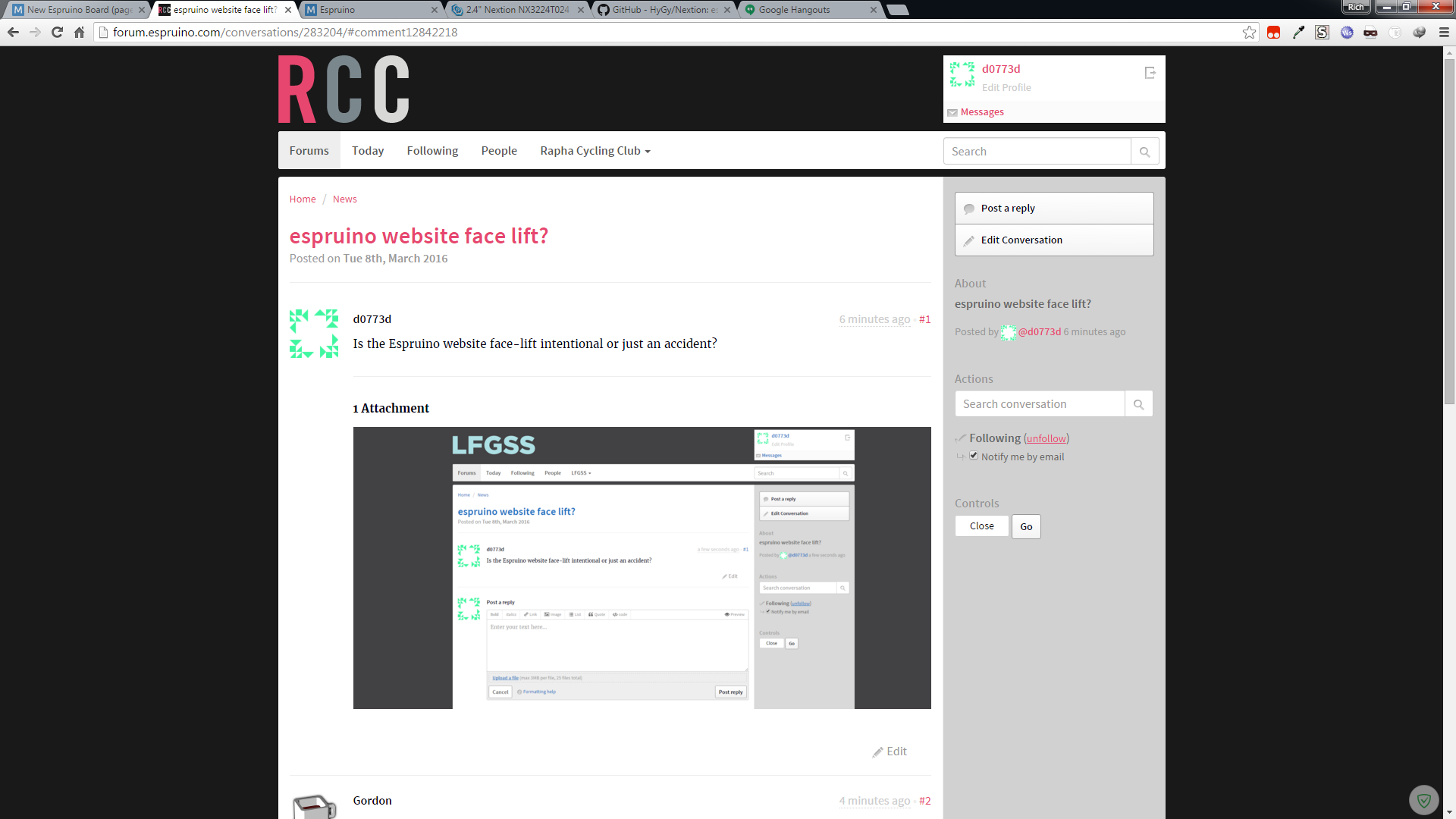Click the browser forward arrow
The width and height of the screenshot is (1456, 819).
point(35,32)
